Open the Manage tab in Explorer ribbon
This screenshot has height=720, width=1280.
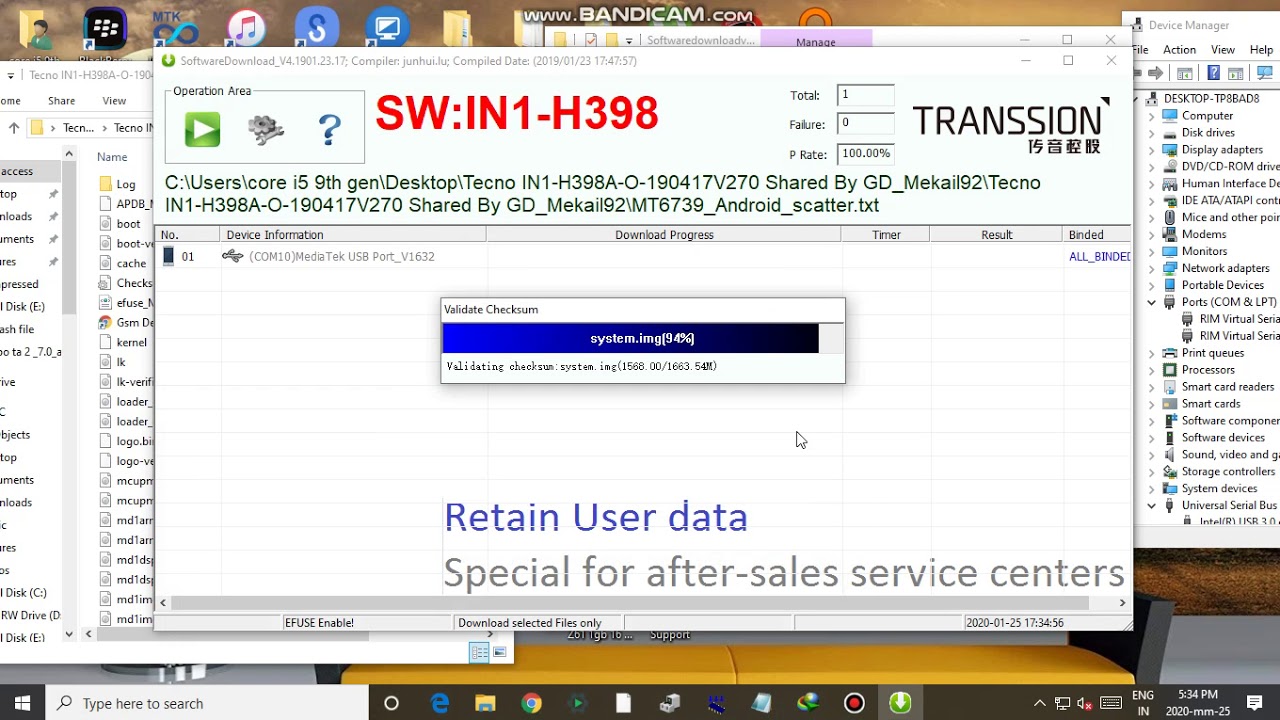[x=816, y=42]
